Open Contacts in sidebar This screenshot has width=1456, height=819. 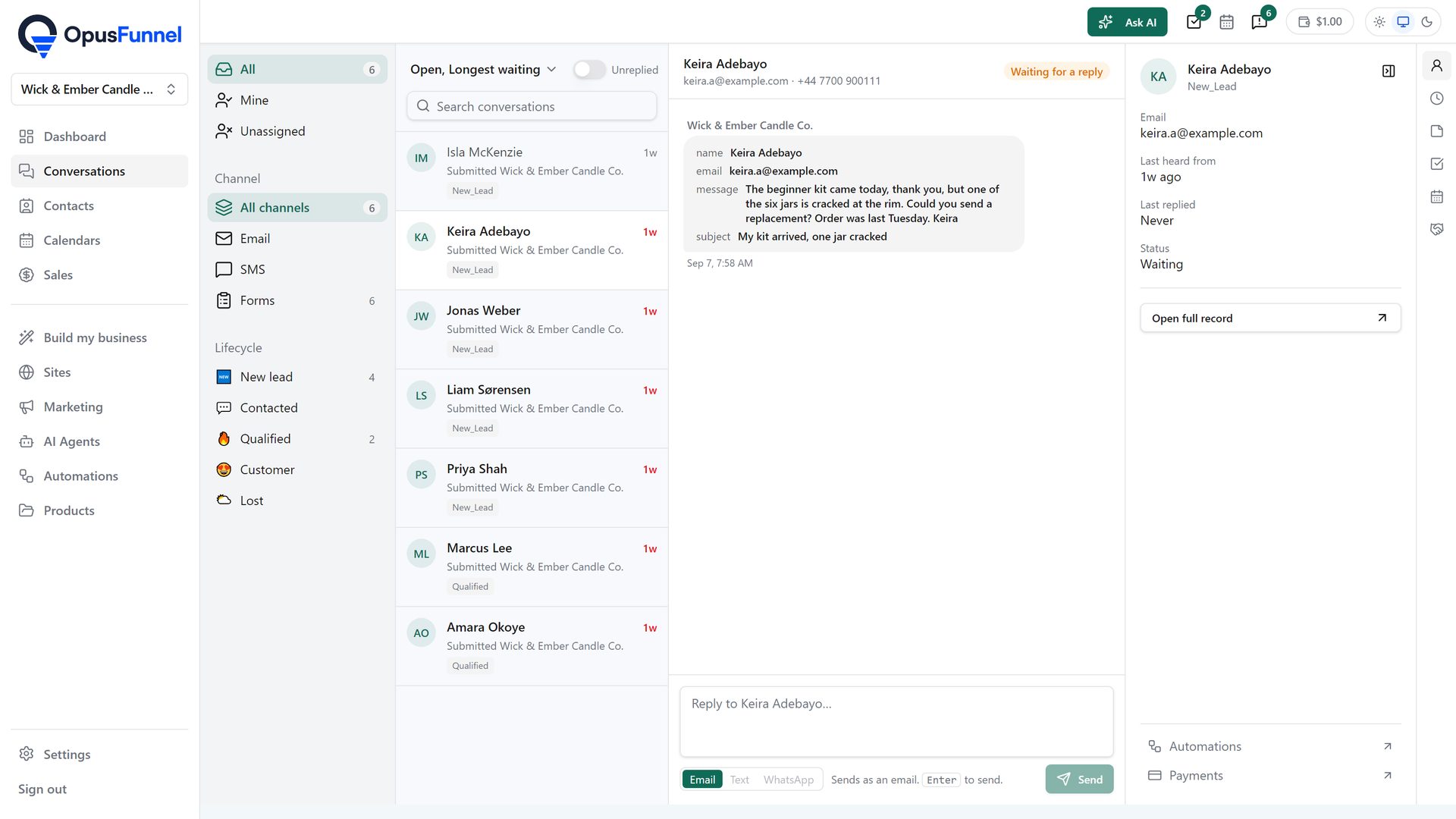tap(99, 206)
